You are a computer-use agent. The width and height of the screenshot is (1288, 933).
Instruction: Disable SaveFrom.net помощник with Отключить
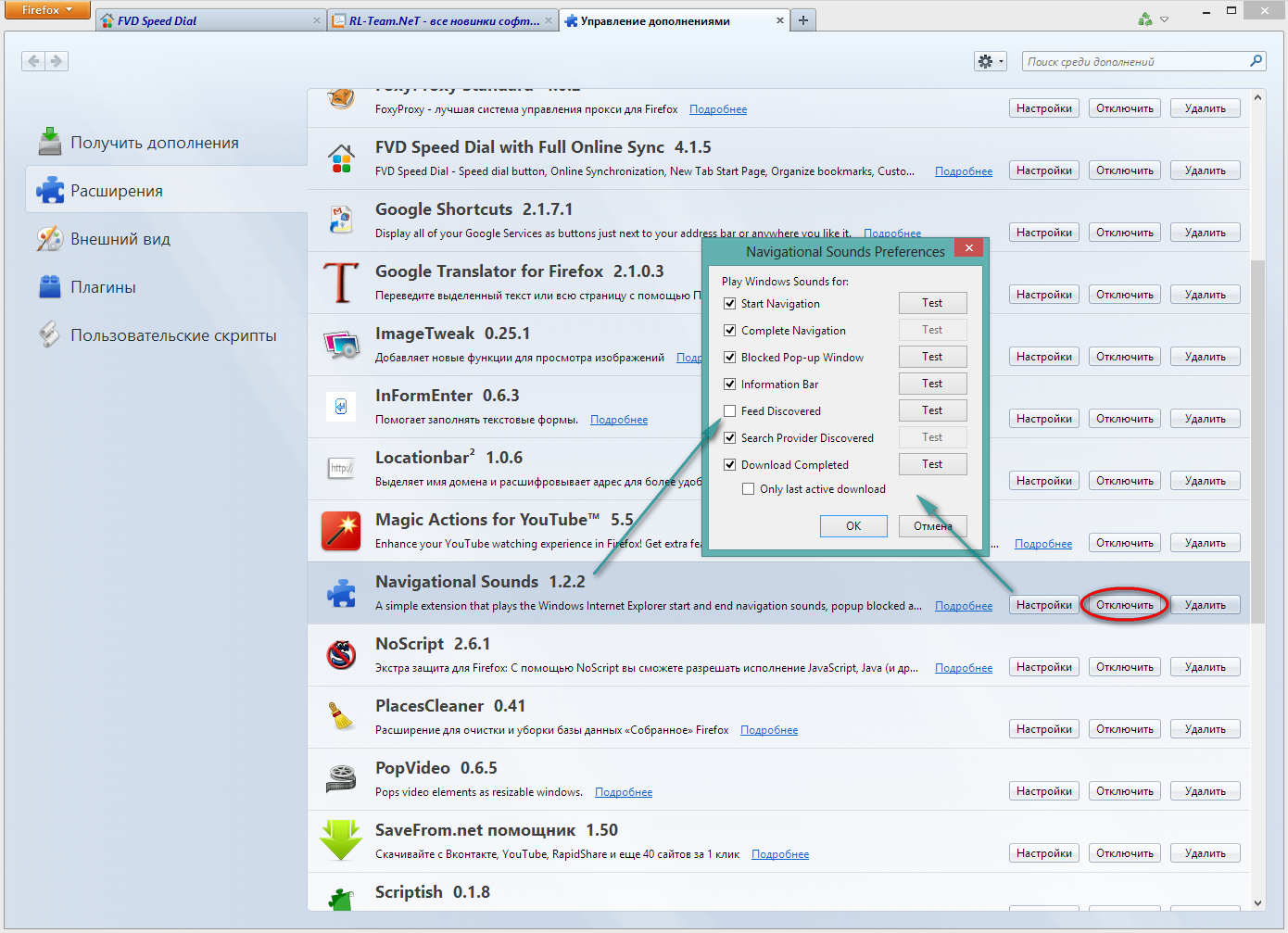coord(1125,853)
